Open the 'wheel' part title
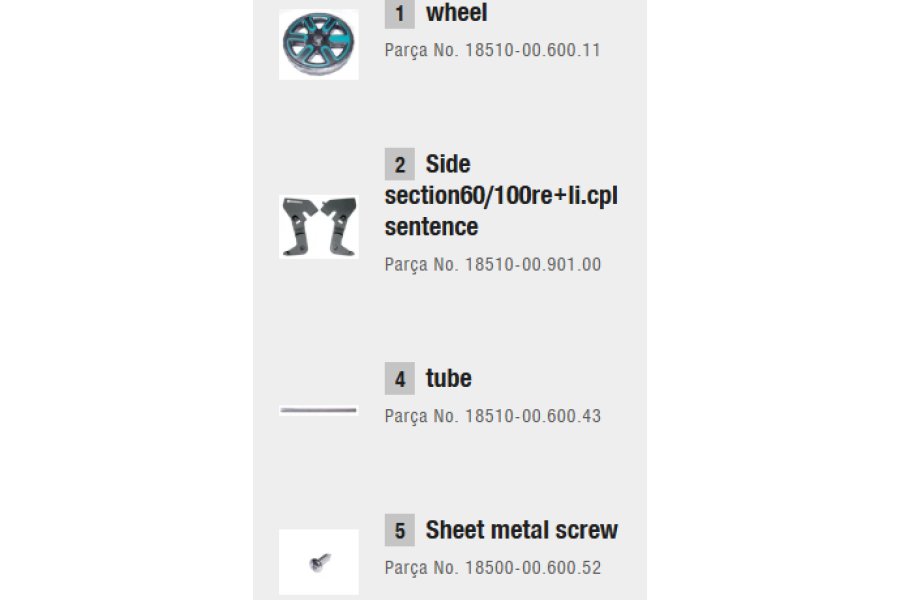The width and height of the screenshot is (900, 600). (x=456, y=13)
